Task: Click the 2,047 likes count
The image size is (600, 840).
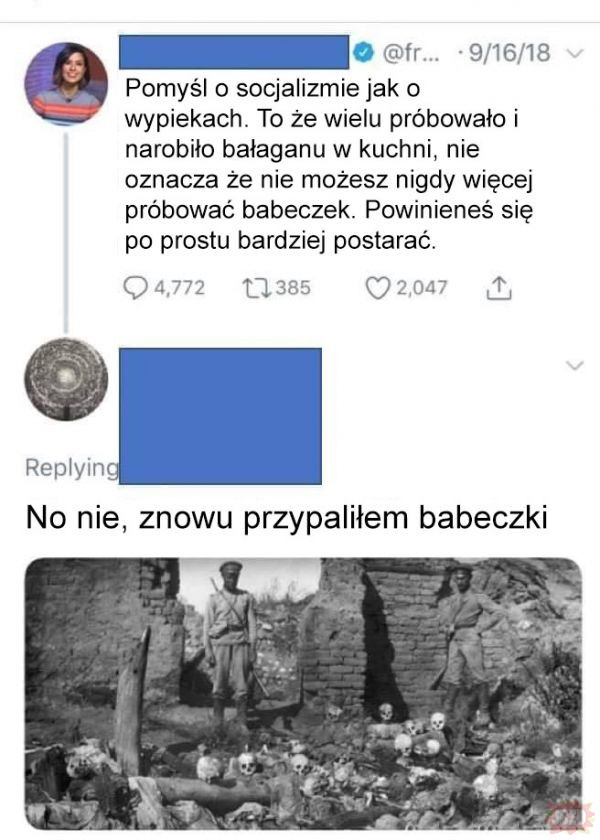Action: click(422, 288)
